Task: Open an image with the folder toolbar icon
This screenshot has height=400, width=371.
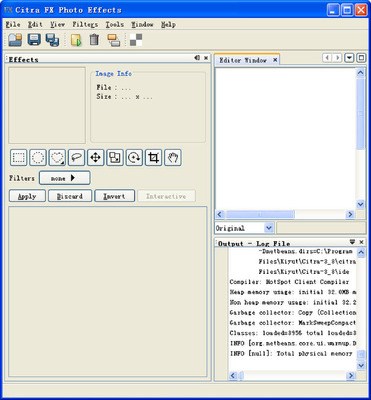Action: tap(15, 40)
